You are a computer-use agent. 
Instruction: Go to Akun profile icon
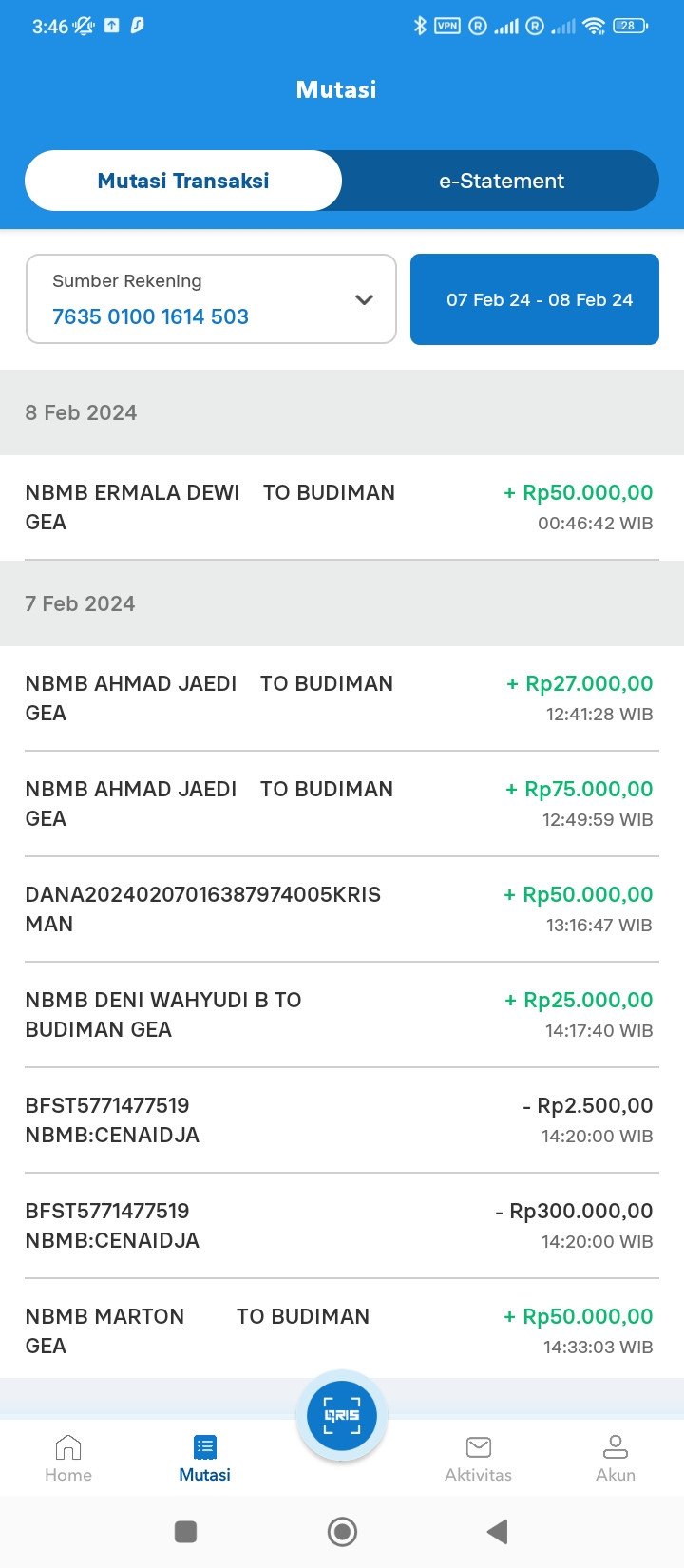[616, 1447]
